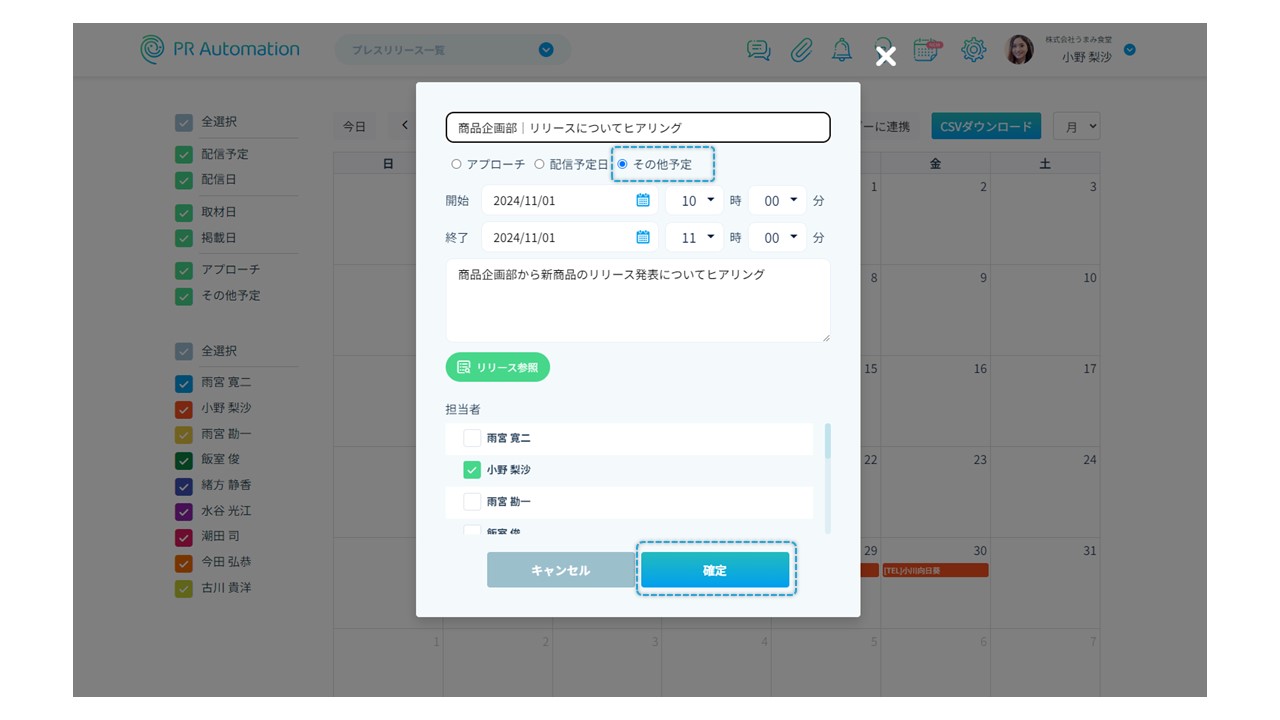This screenshot has width=1280, height=720.
Task: Click the paperclip attachment icon
Action: 801,50
